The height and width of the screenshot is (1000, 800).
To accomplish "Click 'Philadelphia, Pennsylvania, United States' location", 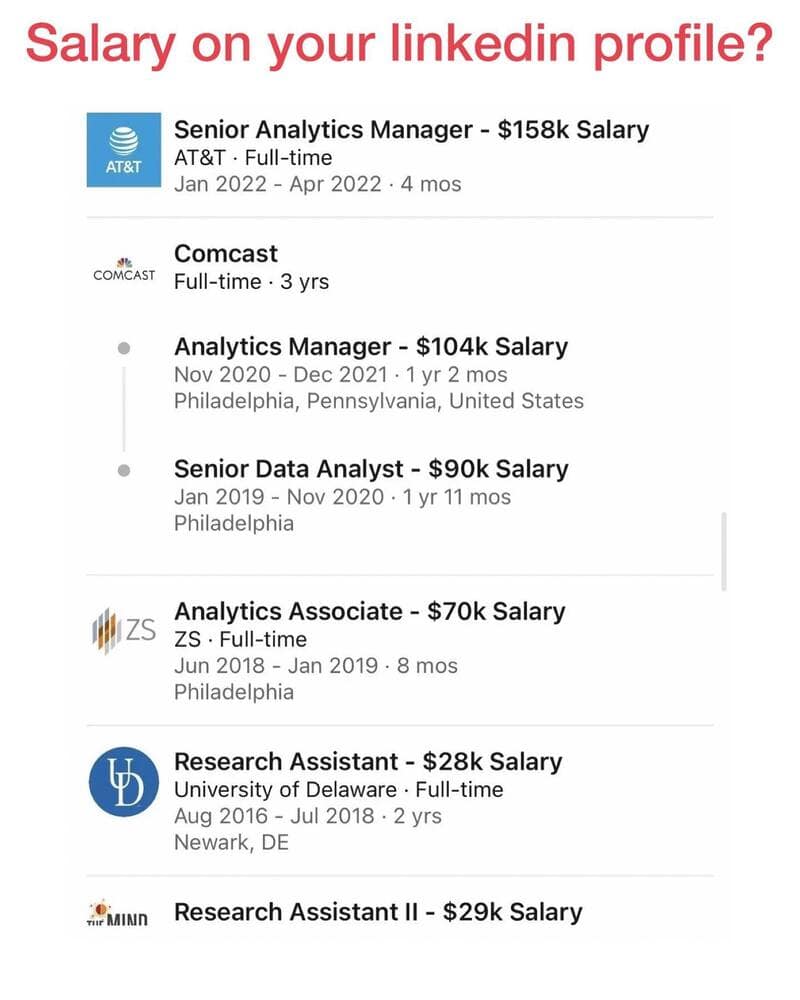I will click(378, 401).
